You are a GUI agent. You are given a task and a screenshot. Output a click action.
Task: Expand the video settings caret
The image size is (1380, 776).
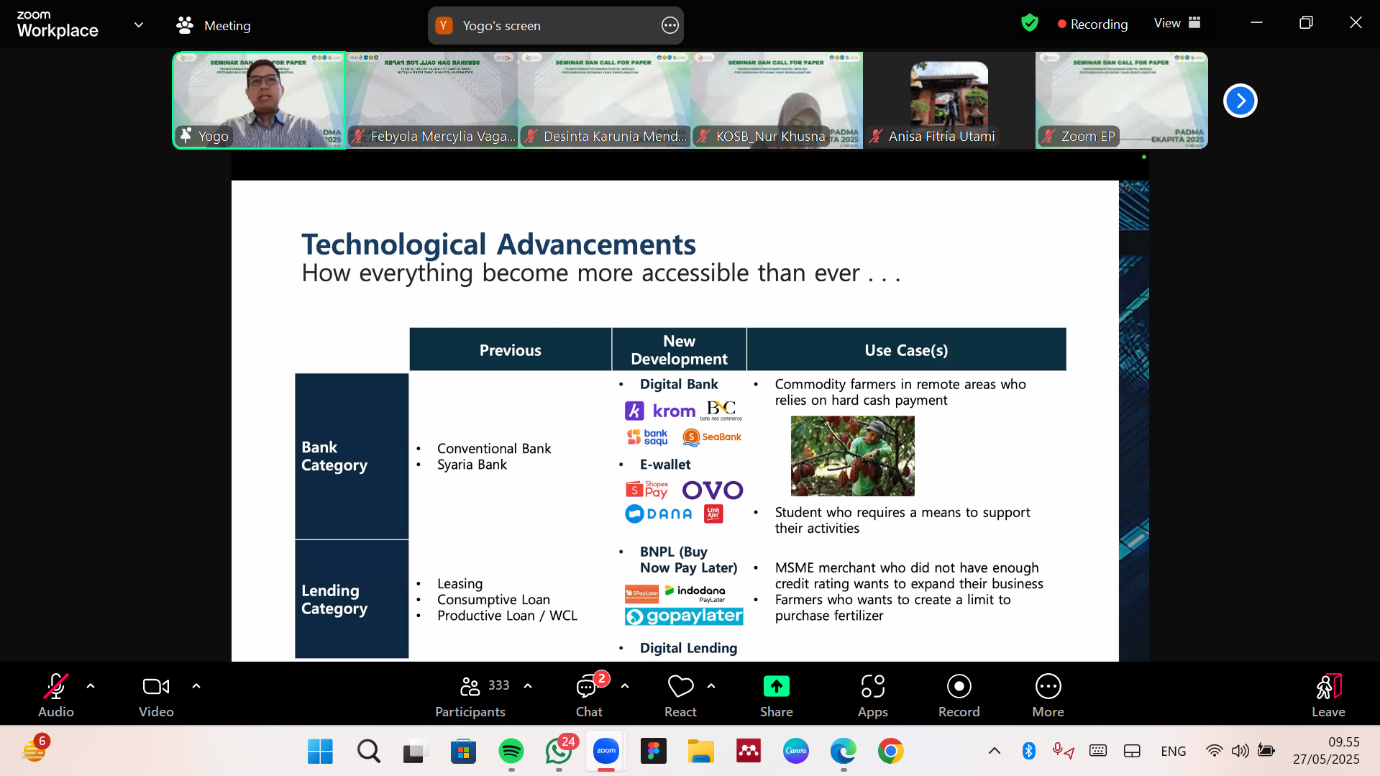pyautogui.click(x=196, y=686)
